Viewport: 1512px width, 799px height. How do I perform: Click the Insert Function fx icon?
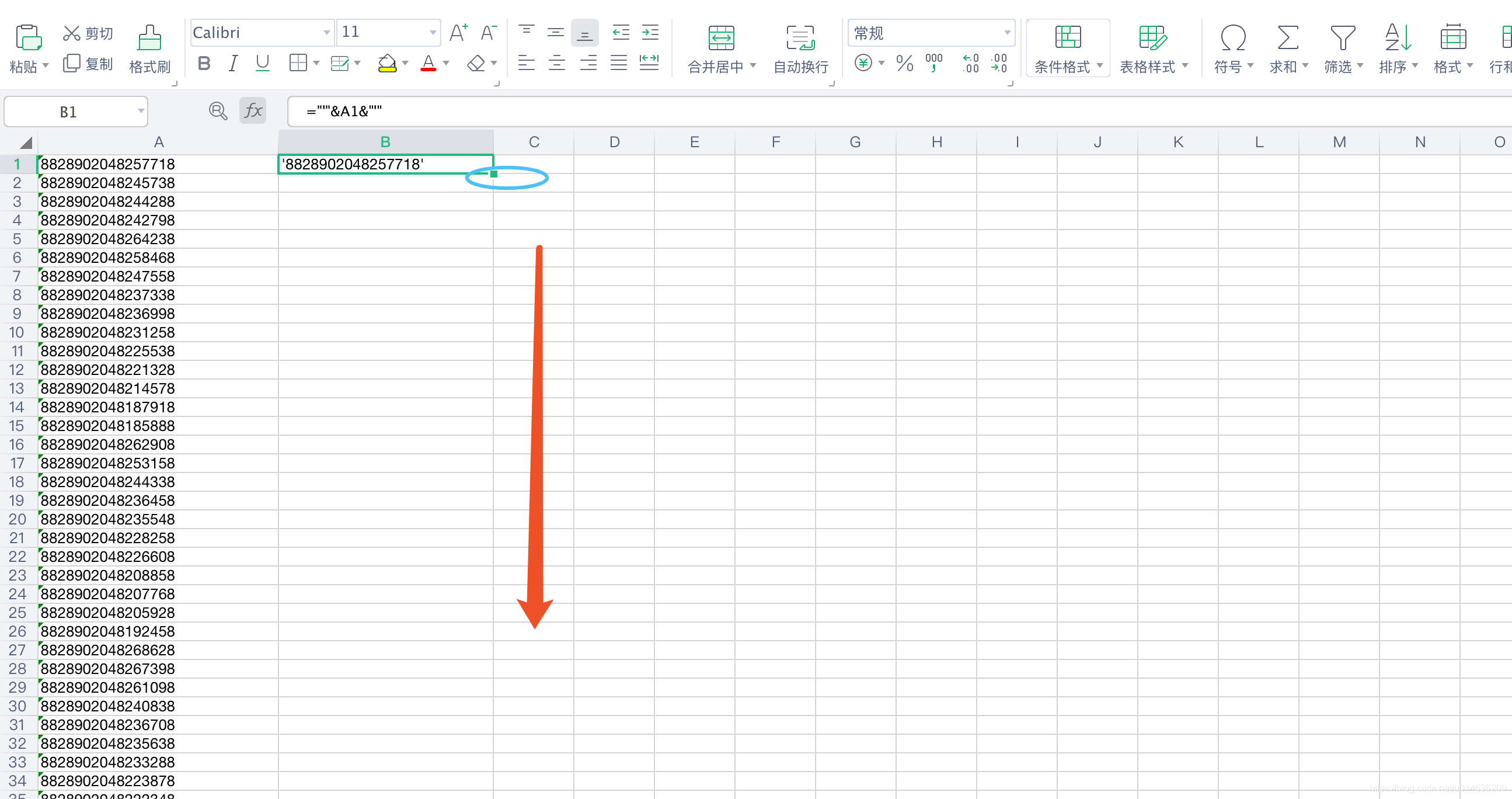(253, 111)
